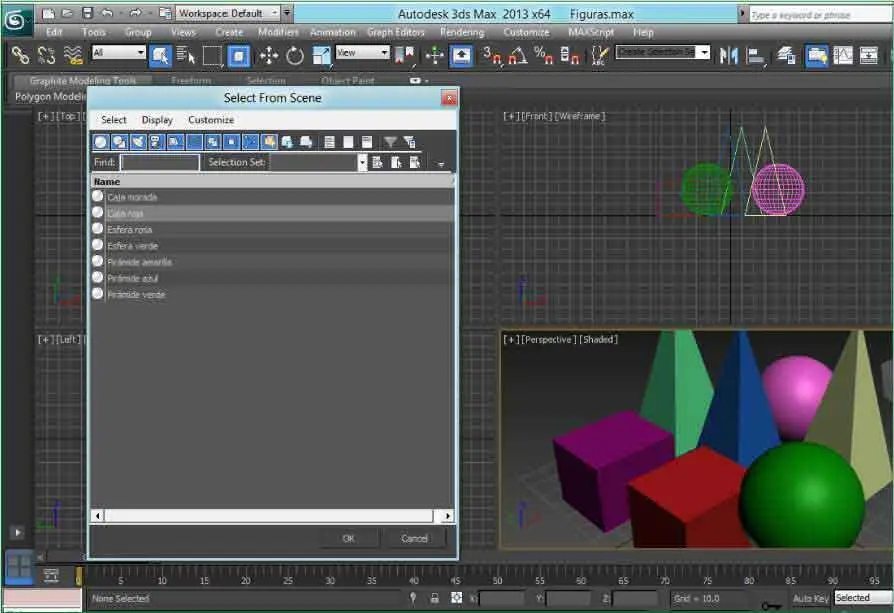Click the Unlink Selection tool
Screen dimensions: 894x613
point(46,55)
